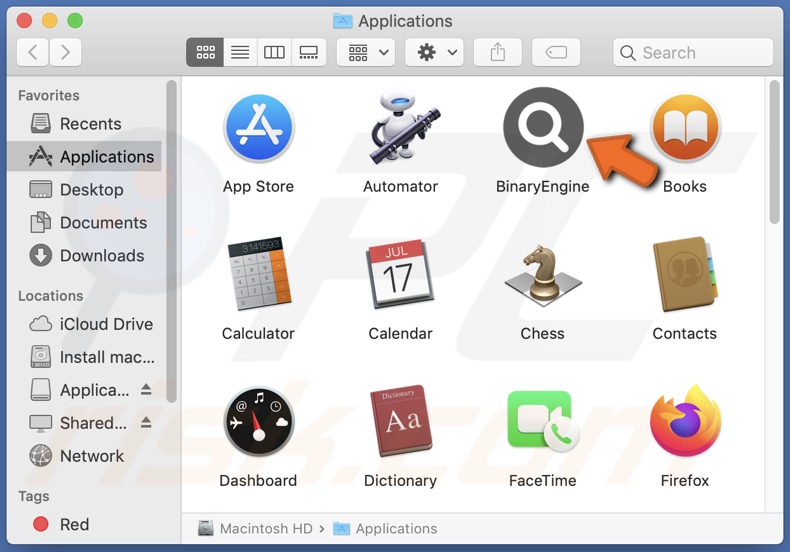Open Network in the sidebar
Screen dimensions: 790x552
[84, 456]
